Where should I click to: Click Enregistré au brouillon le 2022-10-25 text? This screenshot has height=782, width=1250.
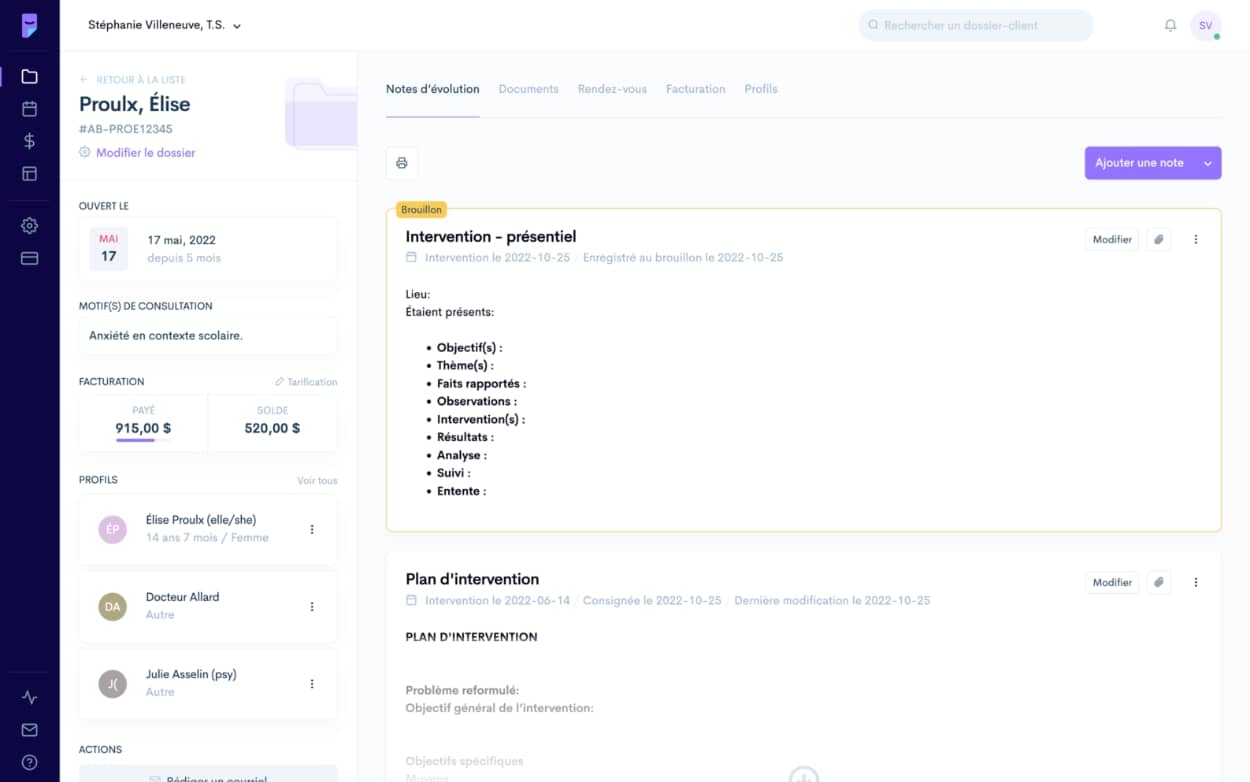(x=683, y=258)
